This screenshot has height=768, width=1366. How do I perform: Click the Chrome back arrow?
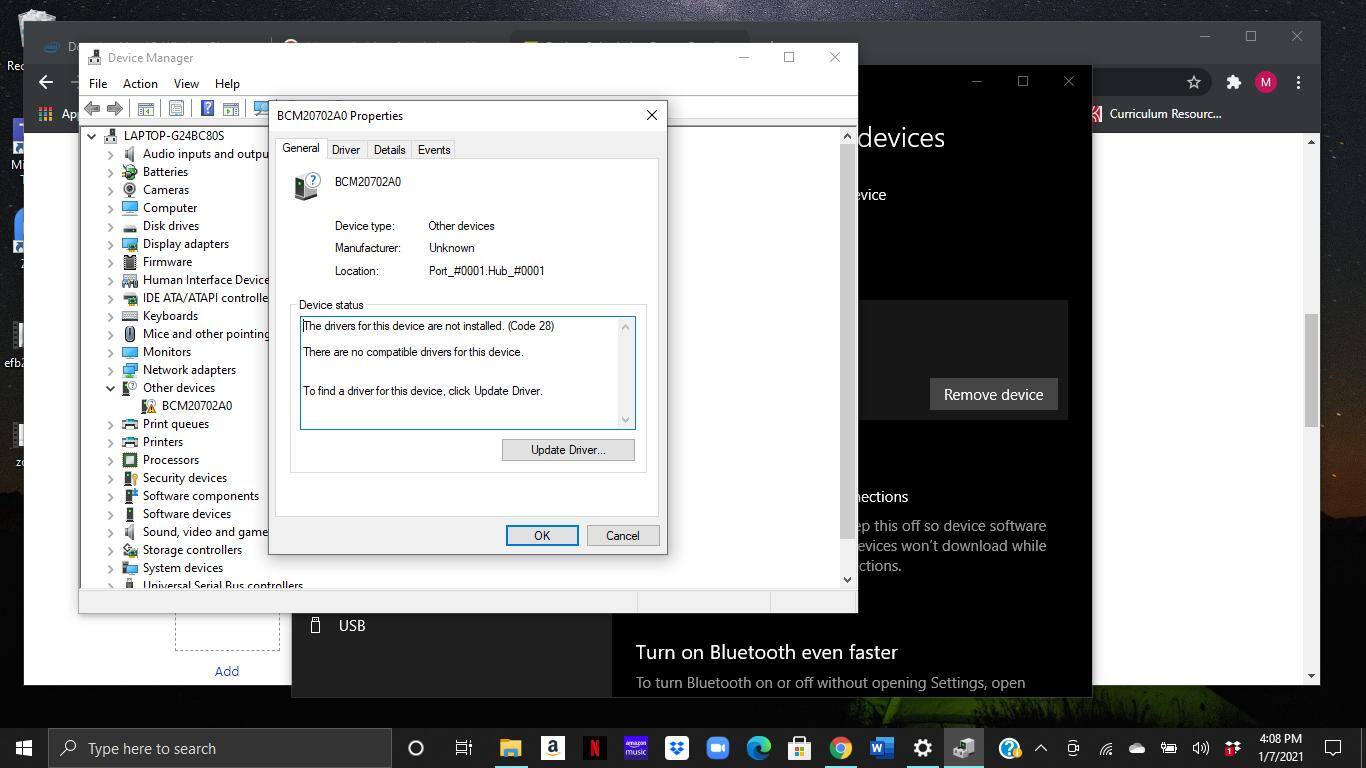(x=46, y=83)
